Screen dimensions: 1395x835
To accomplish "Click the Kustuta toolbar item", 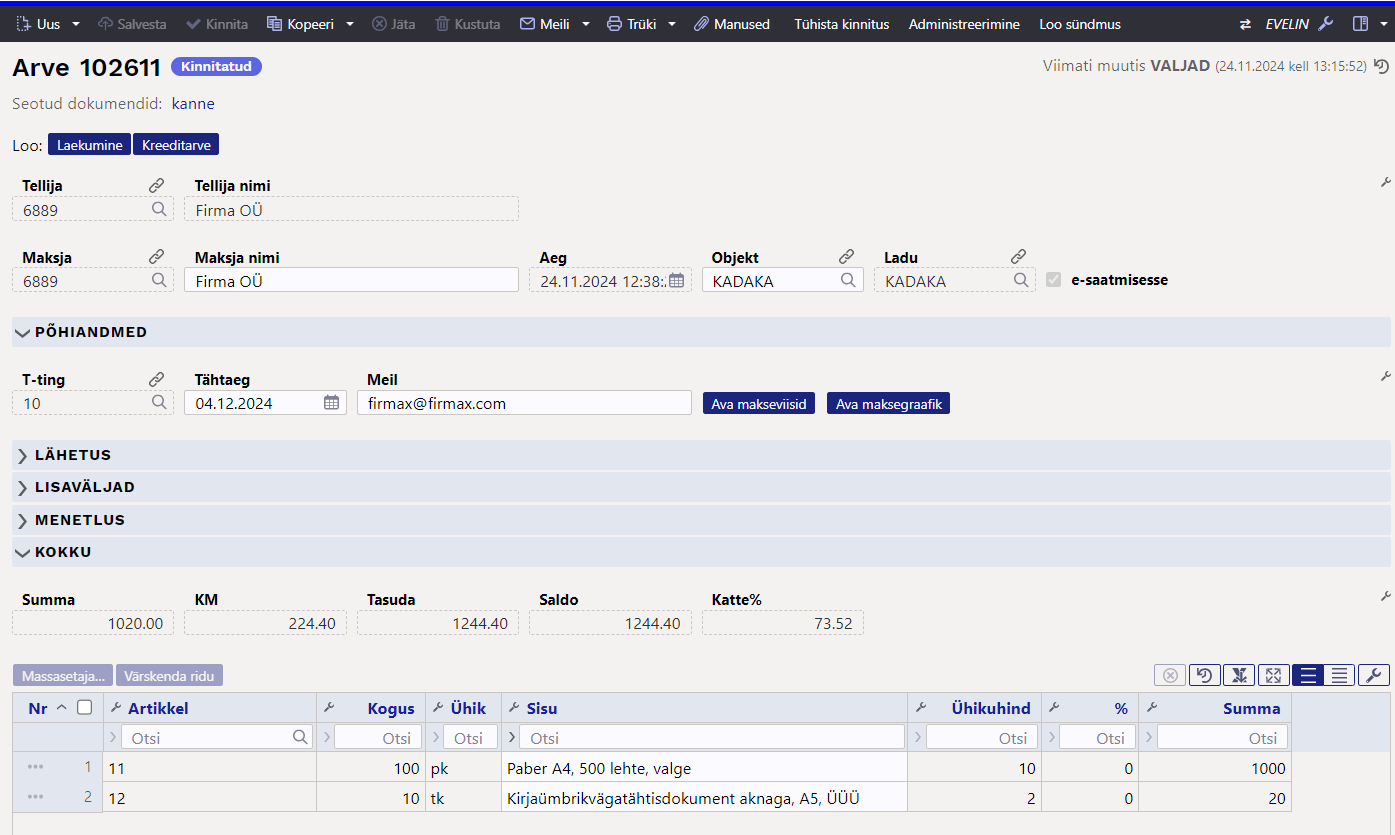I will pyautogui.click(x=468, y=24).
